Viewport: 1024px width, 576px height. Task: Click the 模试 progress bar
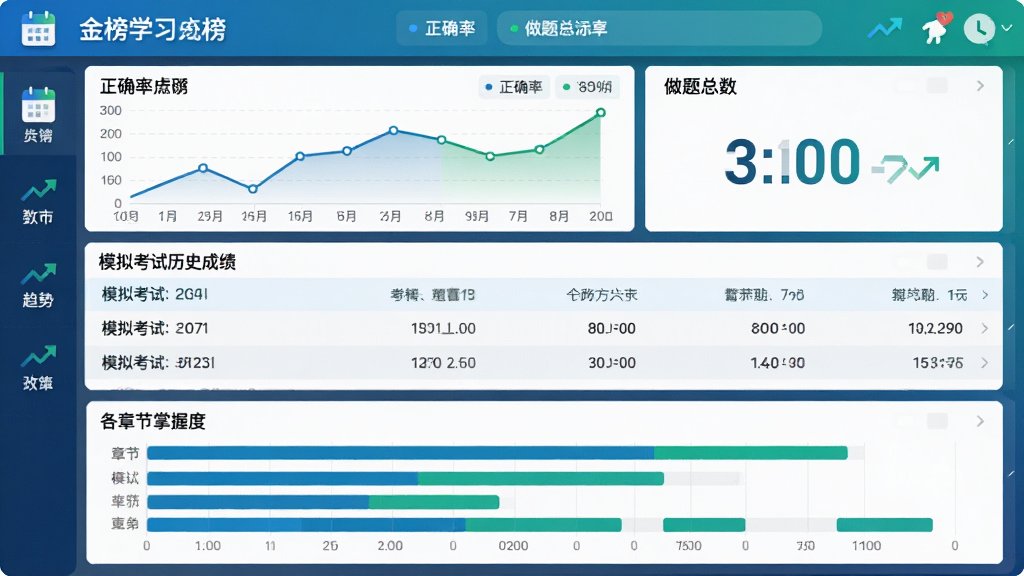point(405,478)
